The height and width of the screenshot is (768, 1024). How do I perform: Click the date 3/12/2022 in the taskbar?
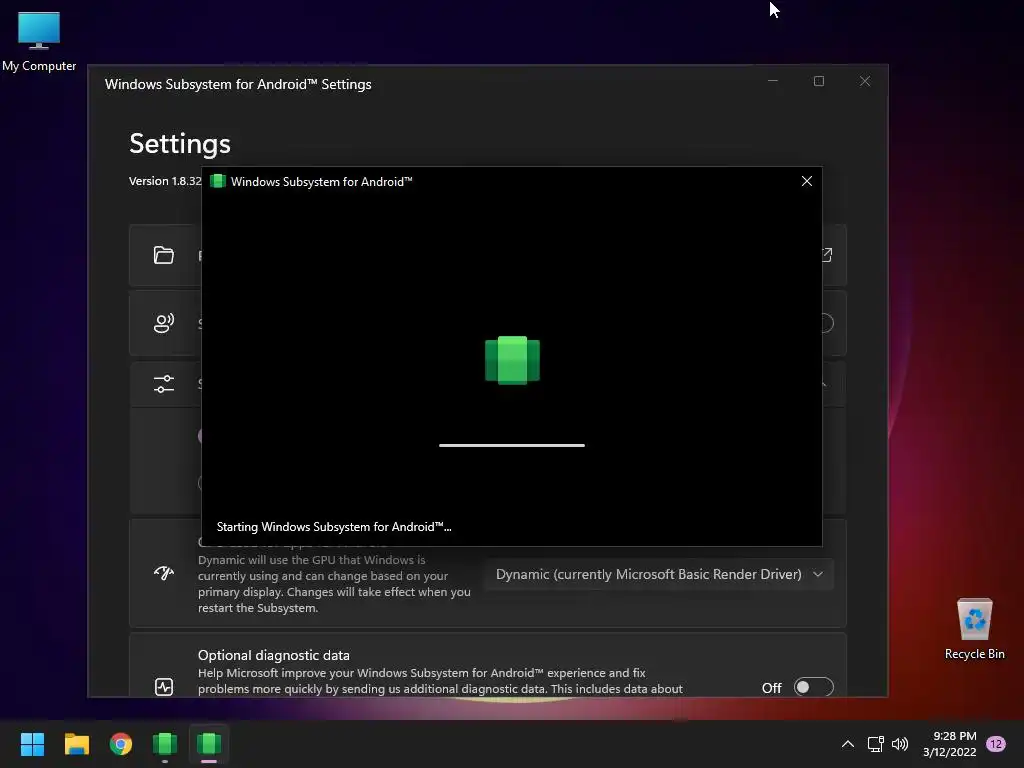click(x=949, y=752)
